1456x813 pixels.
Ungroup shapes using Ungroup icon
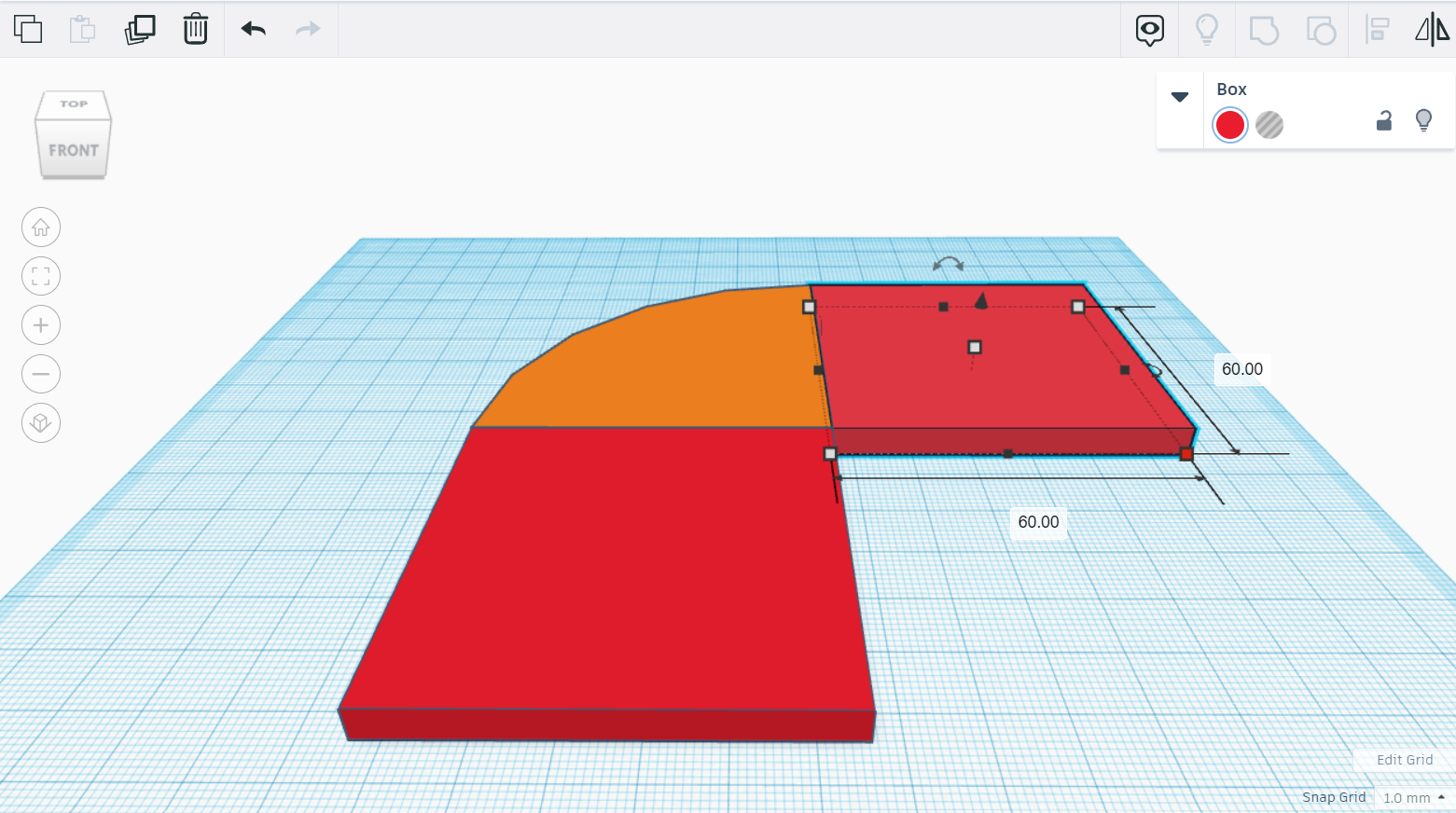[1321, 30]
